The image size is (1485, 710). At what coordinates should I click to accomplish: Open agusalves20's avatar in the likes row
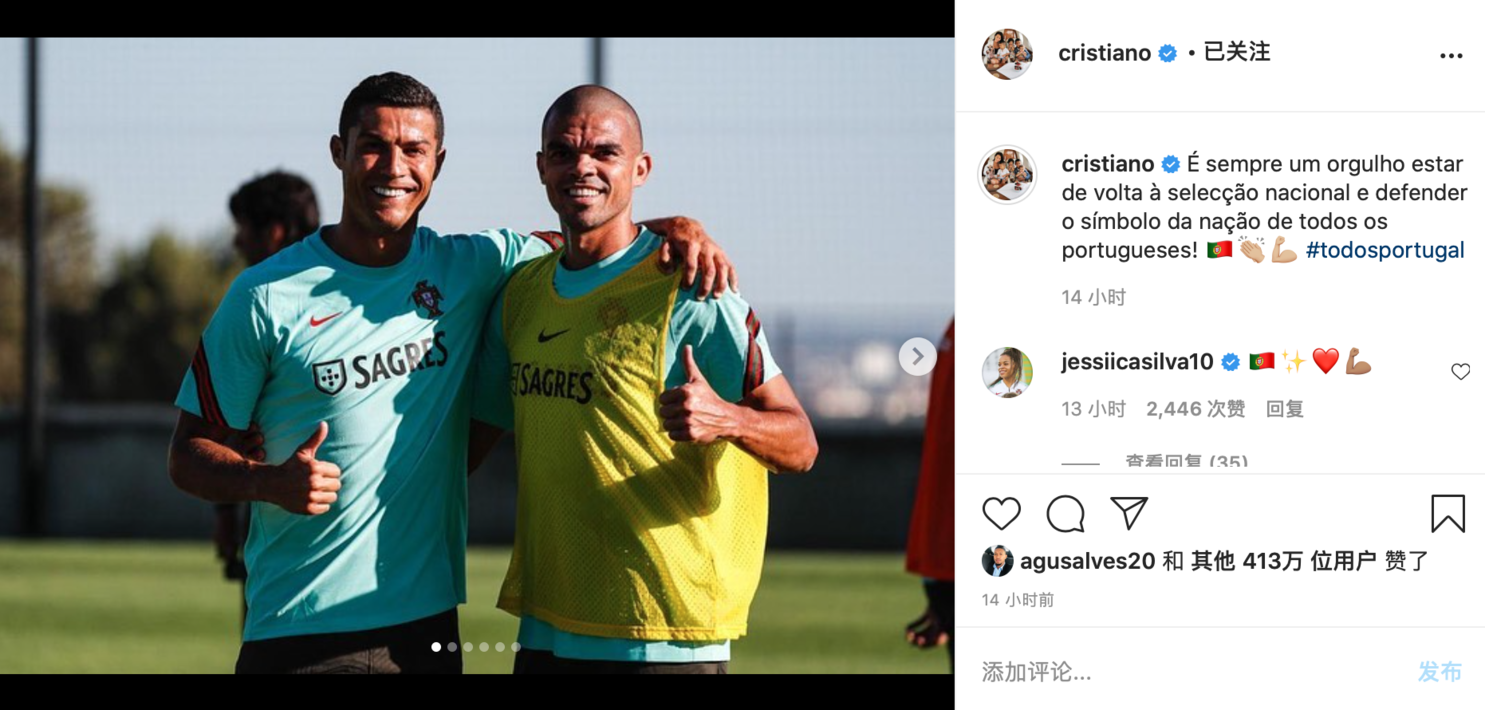pos(997,561)
